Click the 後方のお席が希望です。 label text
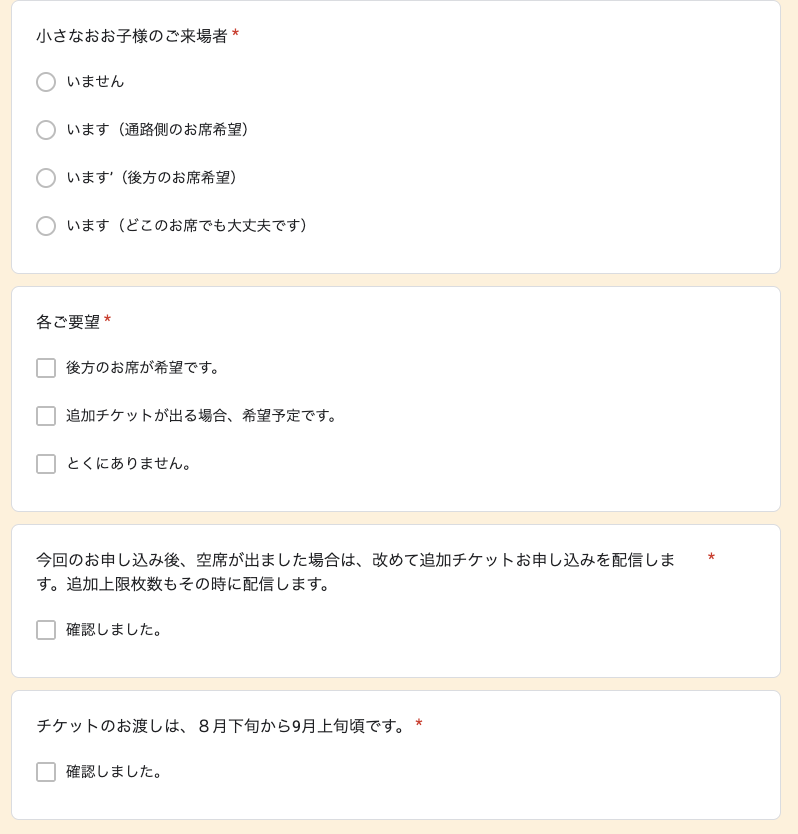This screenshot has height=834, width=798. point(143,368)
